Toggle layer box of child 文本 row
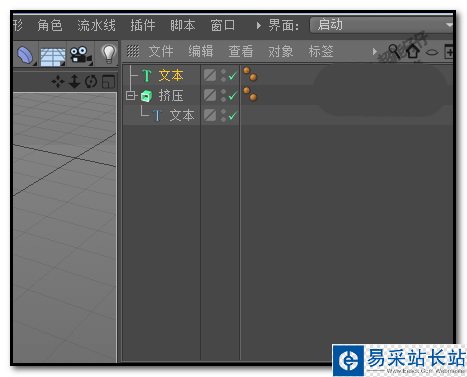 tap(210, 115)
